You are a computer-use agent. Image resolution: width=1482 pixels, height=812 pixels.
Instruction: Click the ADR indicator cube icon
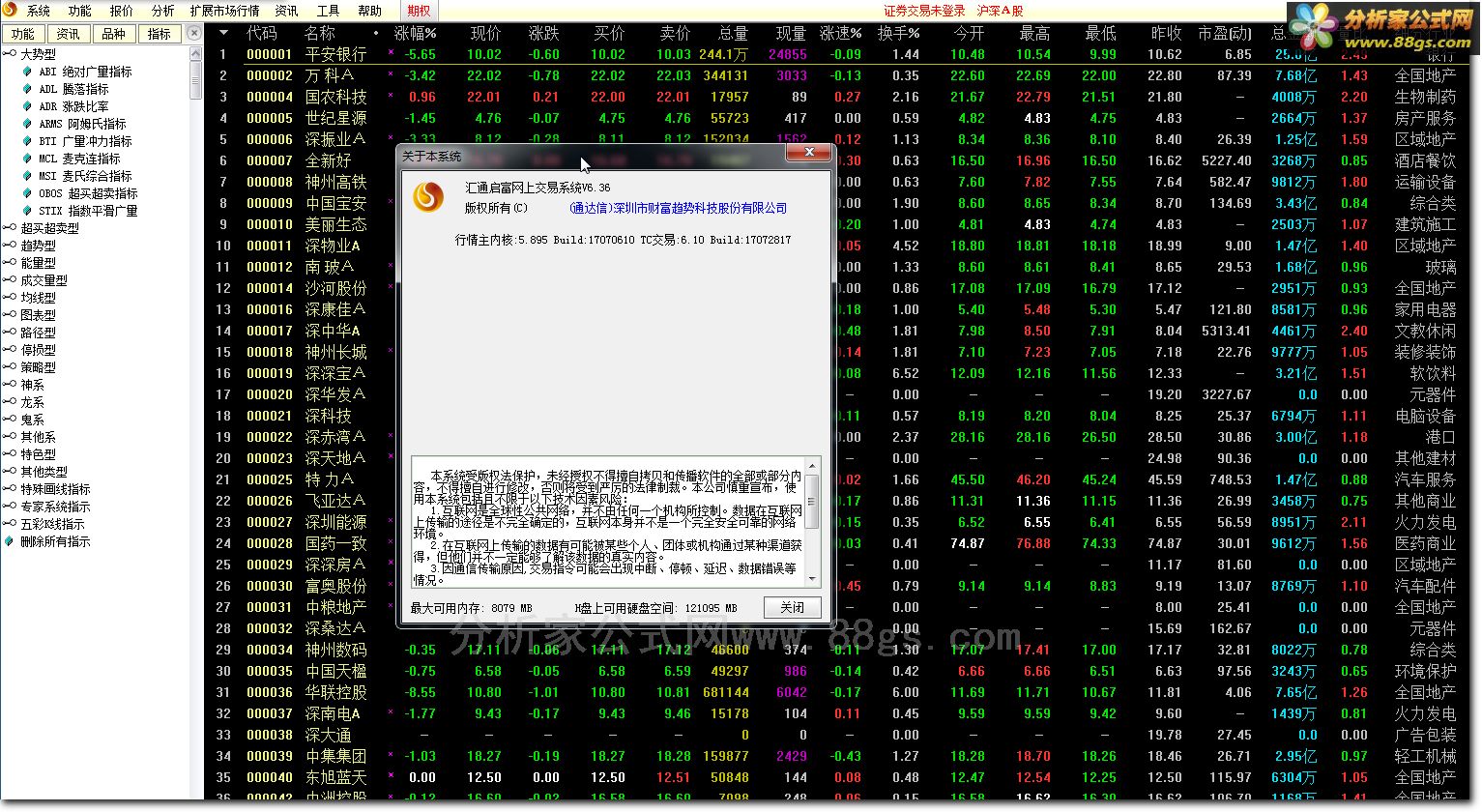click(x=27, y=106)
